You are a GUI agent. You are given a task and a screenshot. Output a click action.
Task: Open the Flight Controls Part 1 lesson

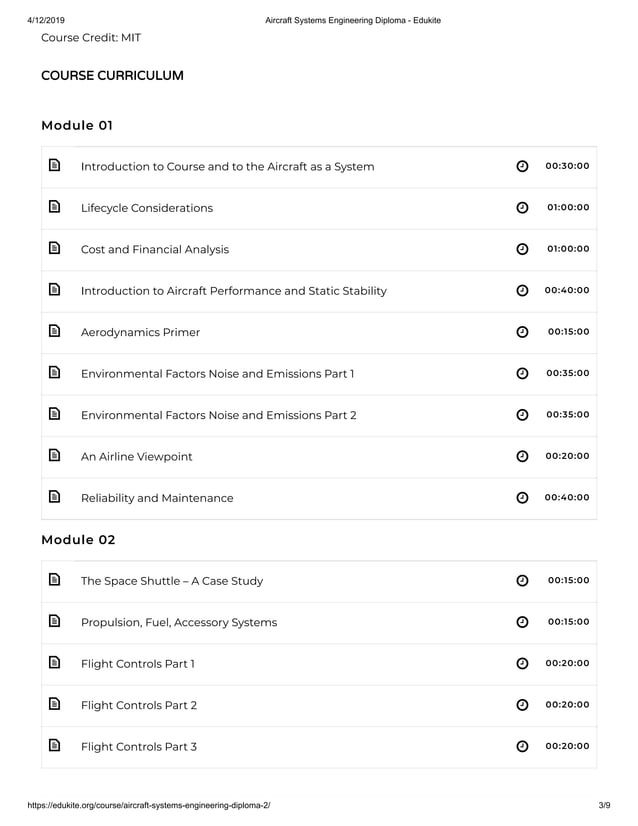tap(138, 664)
